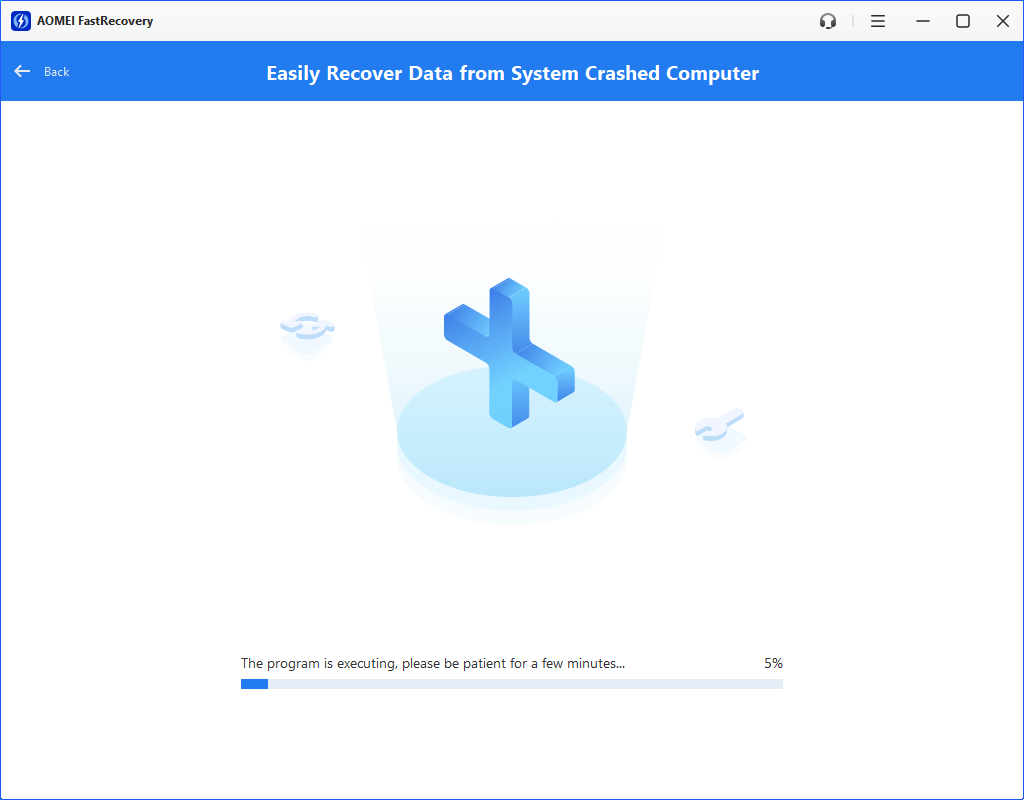The width and height of the screenshot is (1024, 800).
Task: Go back using the Back label
Action: [x=56, y=72]
